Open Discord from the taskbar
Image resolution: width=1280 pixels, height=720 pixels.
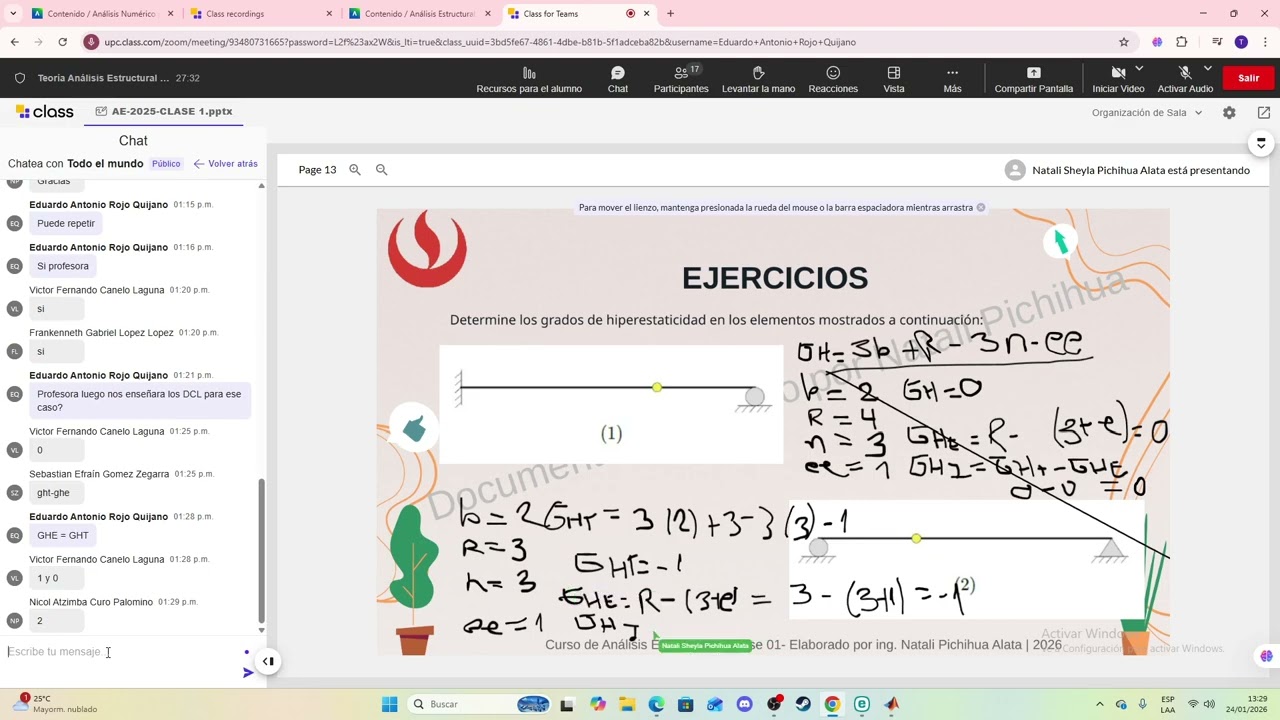point(744,704)
